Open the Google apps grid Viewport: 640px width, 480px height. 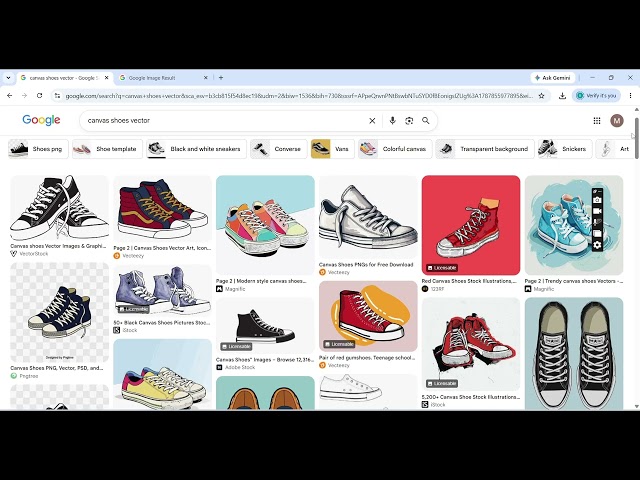pyautogui.click(x=597, y=120)
